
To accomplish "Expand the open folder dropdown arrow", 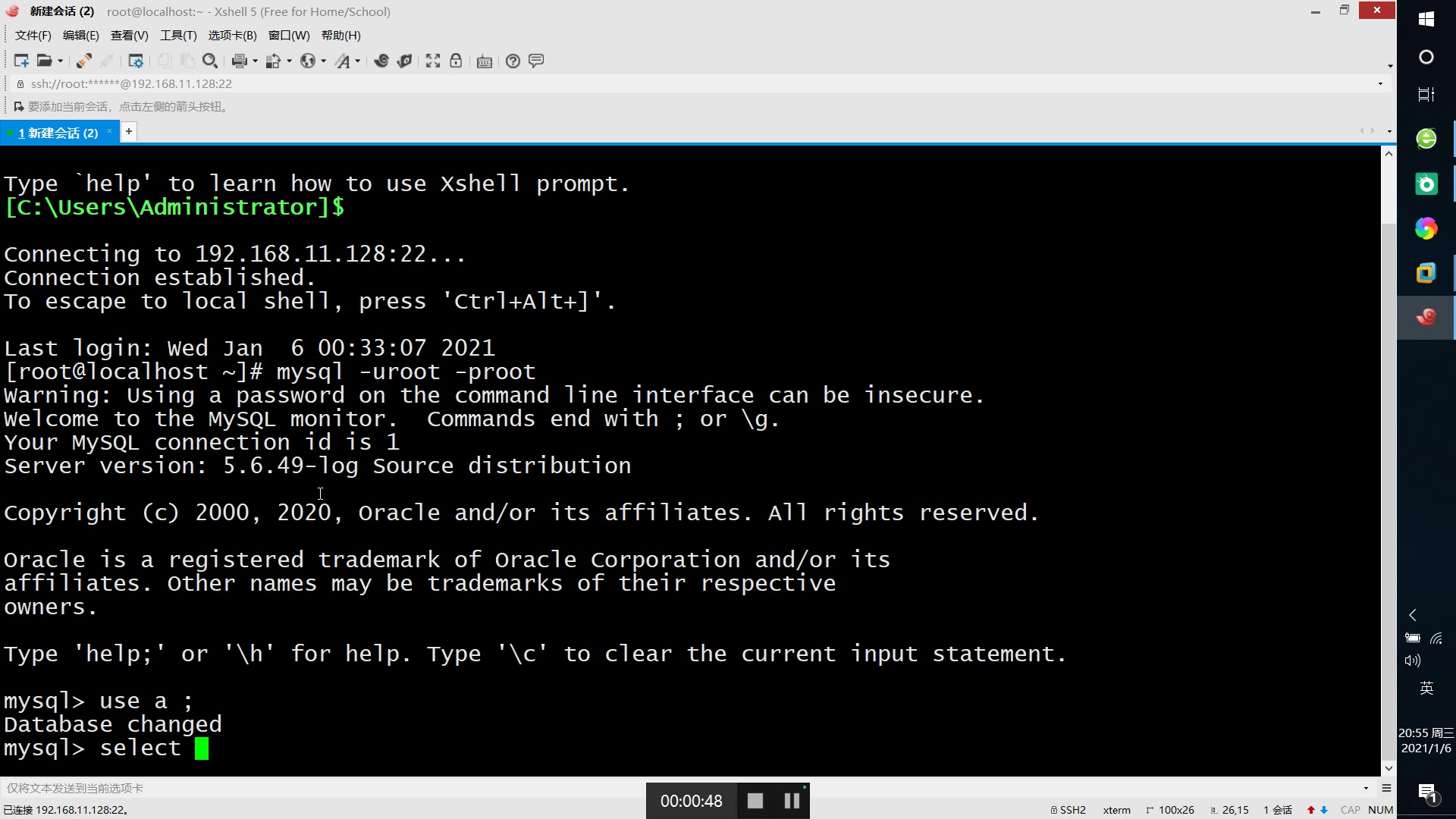I will click(x=60, y=61).
